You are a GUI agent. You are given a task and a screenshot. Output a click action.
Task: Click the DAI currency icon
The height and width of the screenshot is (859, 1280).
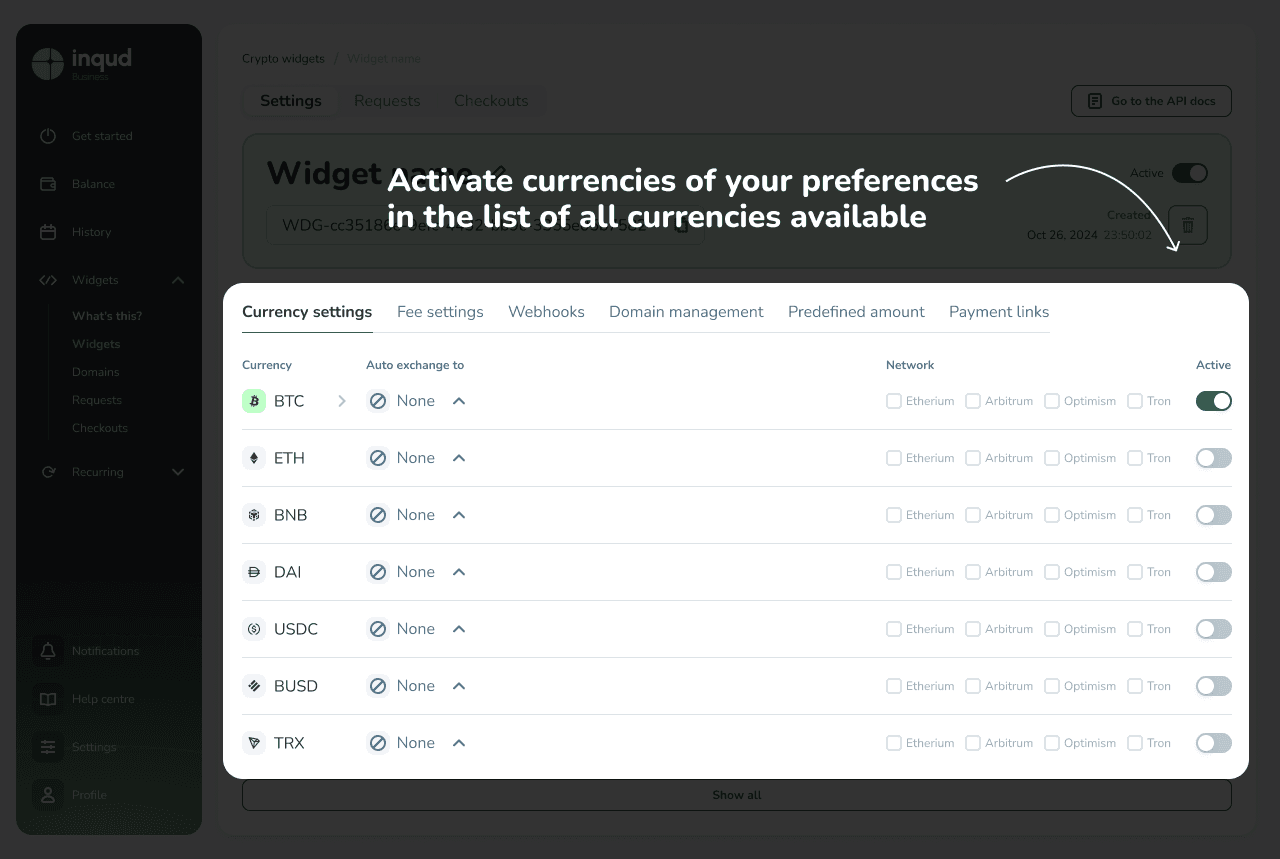point(254,572)
